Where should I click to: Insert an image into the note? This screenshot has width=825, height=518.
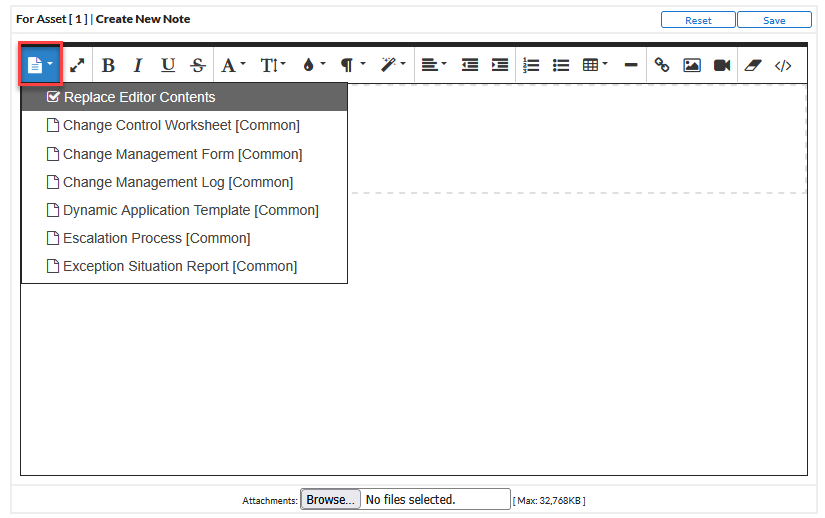pos(691,65)
